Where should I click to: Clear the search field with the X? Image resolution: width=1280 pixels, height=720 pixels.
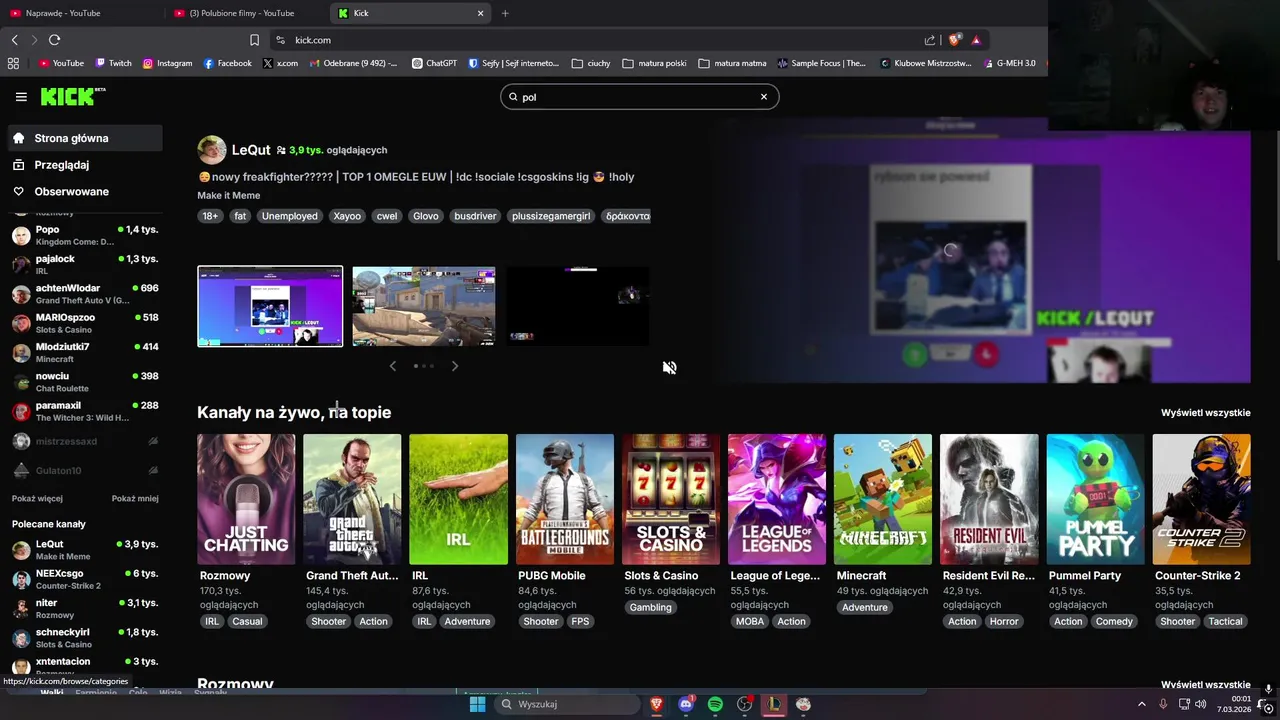[x=764, y=97]
